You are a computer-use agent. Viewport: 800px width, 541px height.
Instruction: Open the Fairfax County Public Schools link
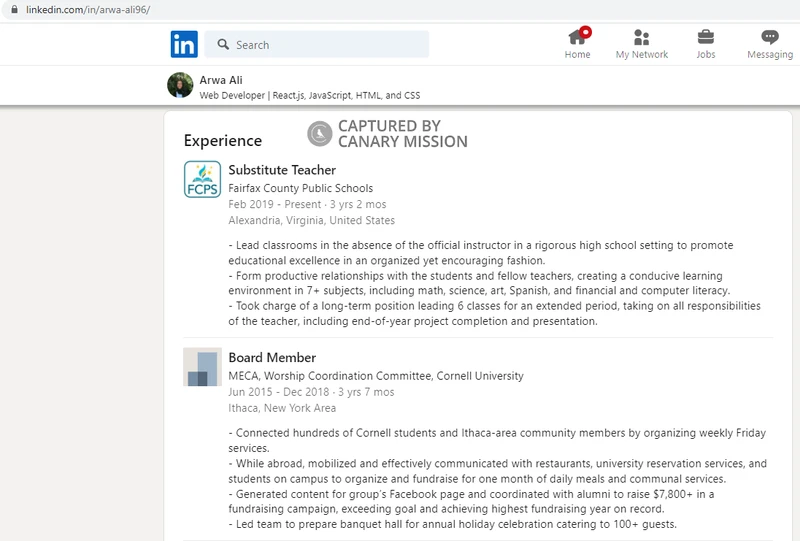click(301, 188)
